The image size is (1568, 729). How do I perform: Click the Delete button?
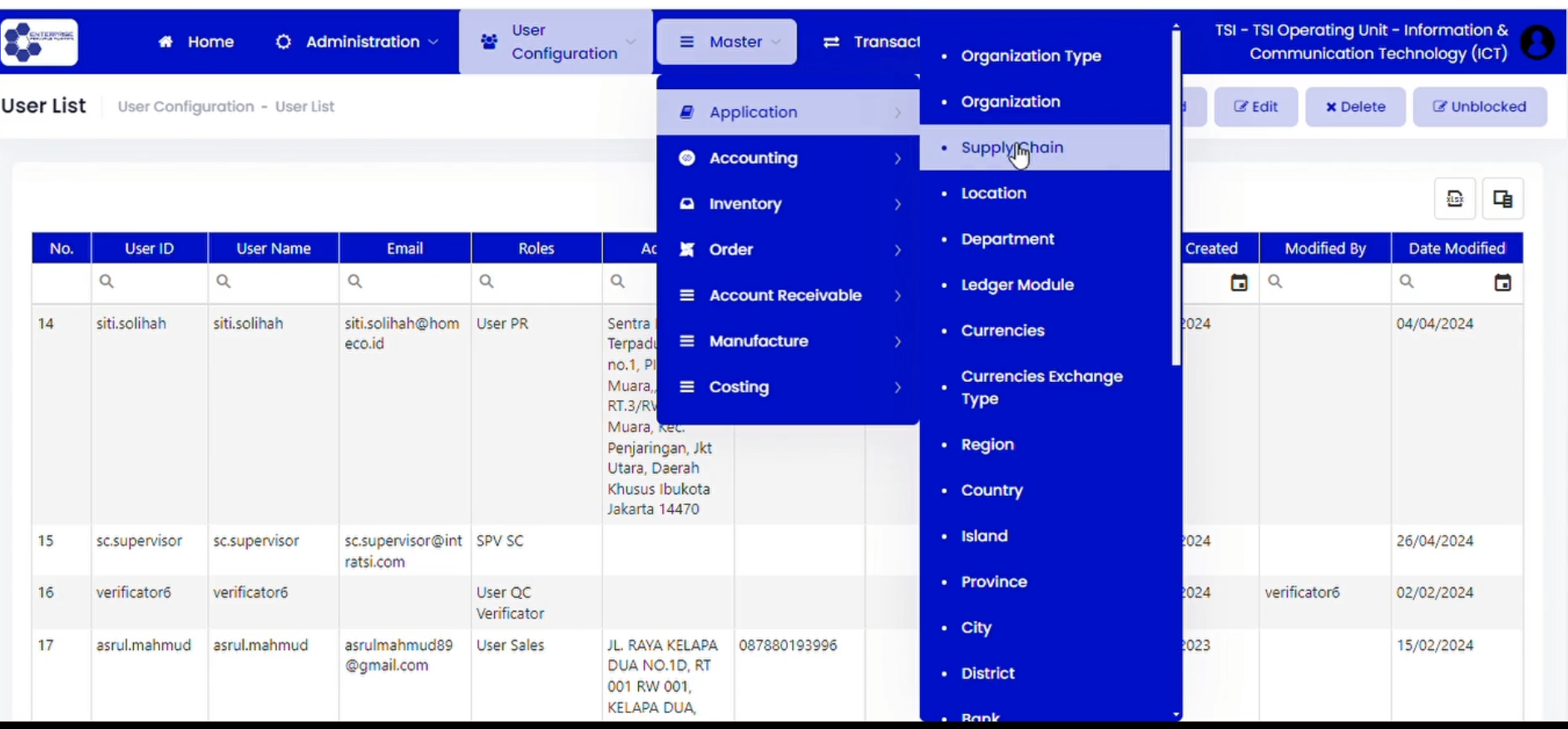click(1355, 107)
